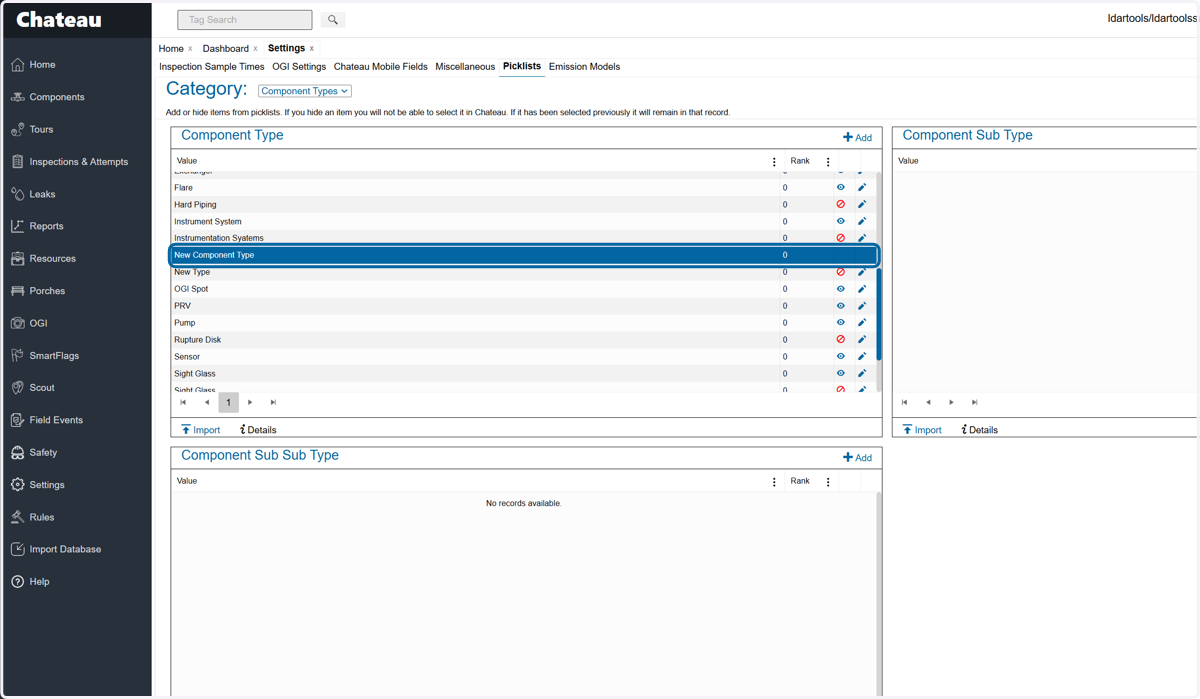Click the tag search magnifier button
Image resolution: width=1200 pixels, height=699 pixels.
pyautogui.click(x=333, y=20)
